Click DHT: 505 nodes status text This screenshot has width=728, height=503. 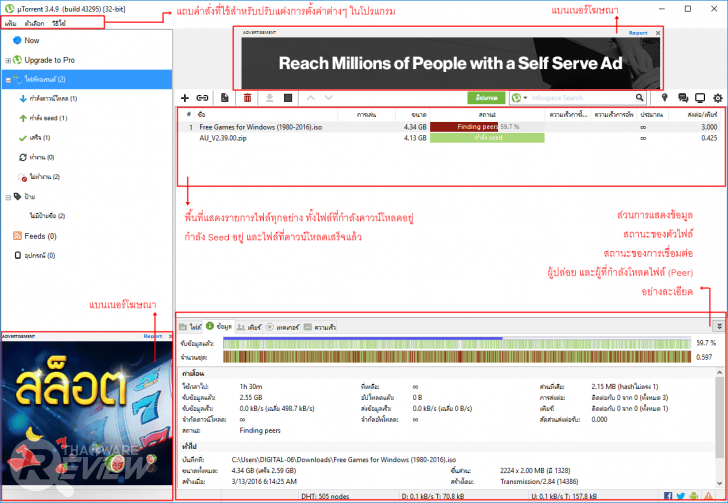click(325, 496)
